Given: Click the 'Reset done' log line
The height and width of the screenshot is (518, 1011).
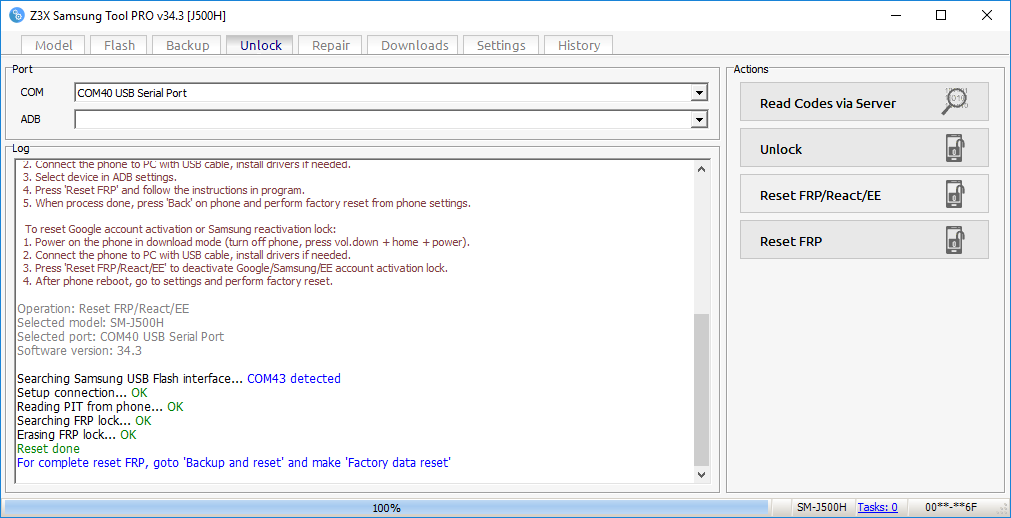Looking at the screenshot, I should [48, 448].
